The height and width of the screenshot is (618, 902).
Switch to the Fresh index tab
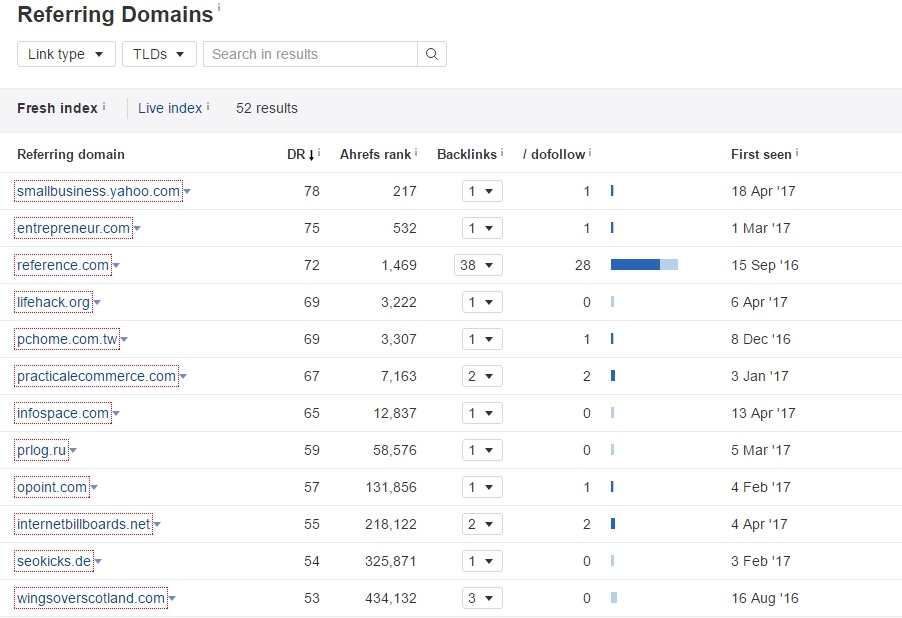point(58,108)
